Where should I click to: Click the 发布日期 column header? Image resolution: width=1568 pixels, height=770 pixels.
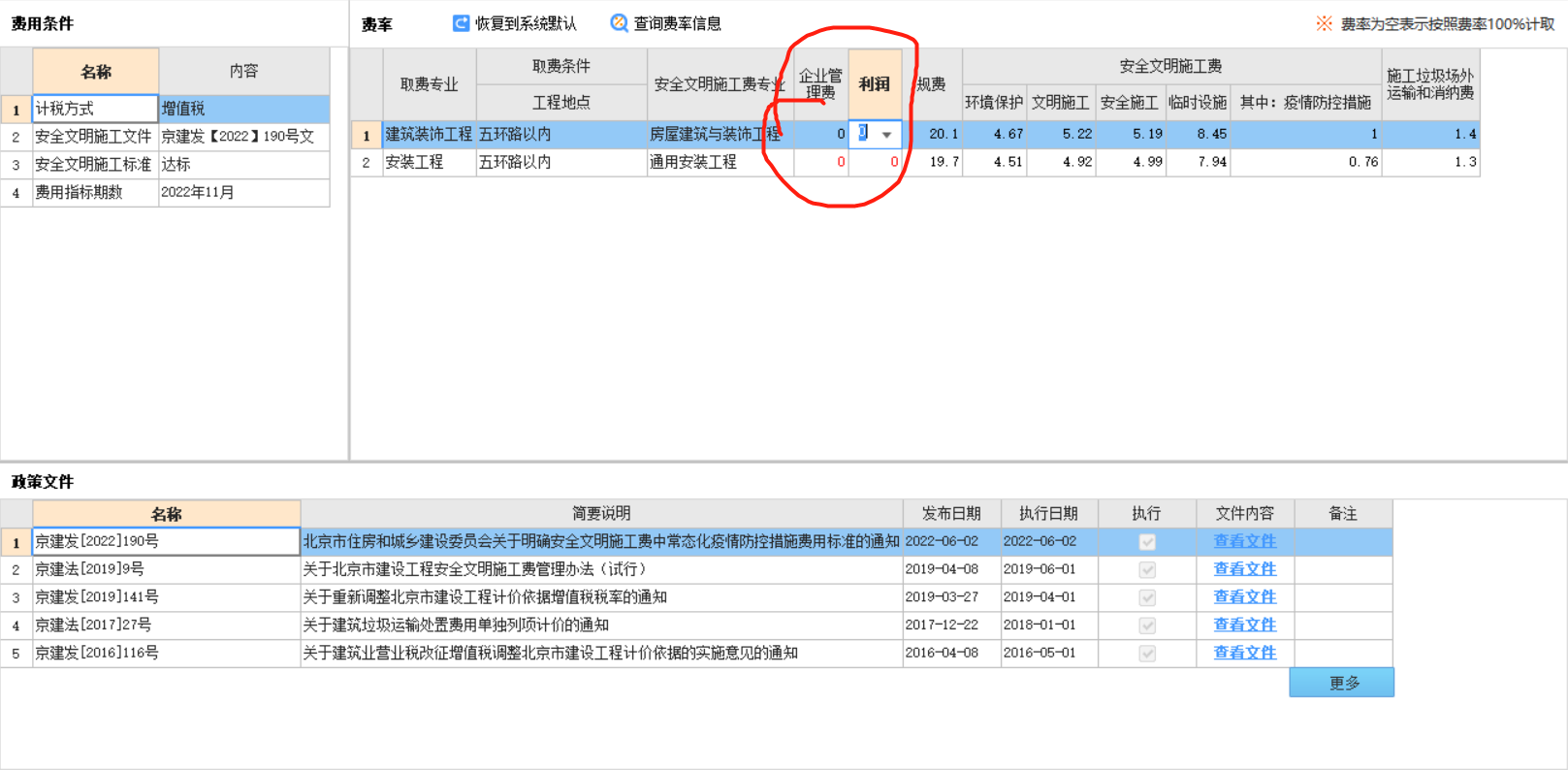[951, 514]
